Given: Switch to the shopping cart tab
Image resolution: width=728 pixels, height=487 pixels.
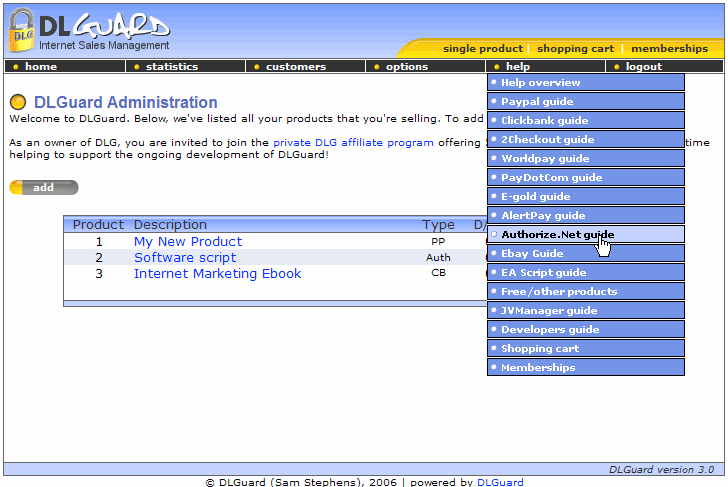Looking at the screenshot, I should click(575, 49).
